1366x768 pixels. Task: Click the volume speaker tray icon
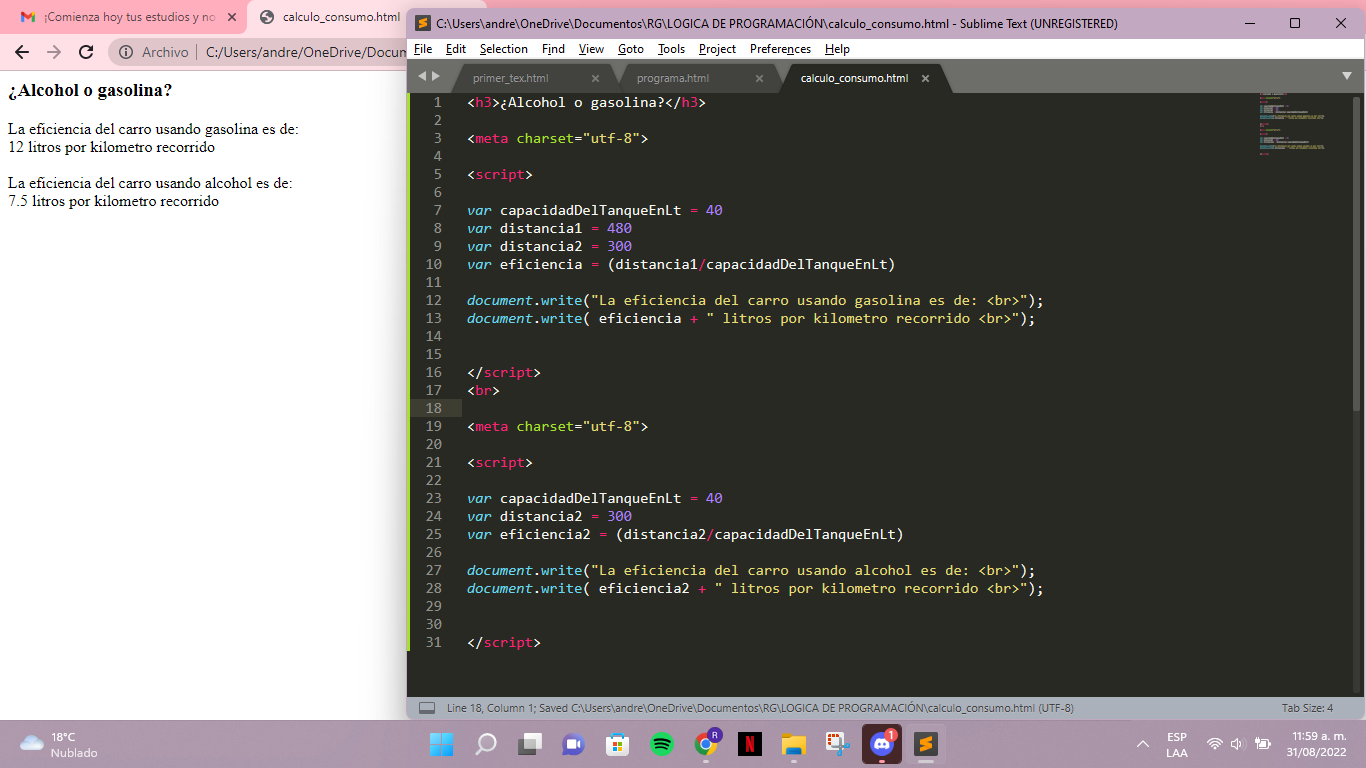[1237, 744]
